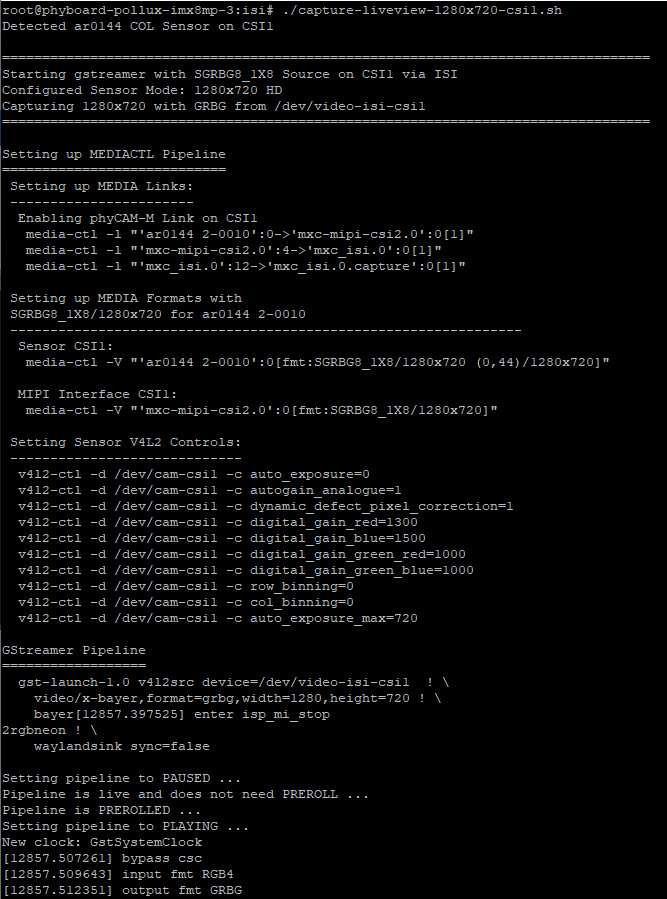Click the 'output fmt GRBG' log line
Image resolution: width=667 pixels, height=899 pixels.
(x=122, y=890)
